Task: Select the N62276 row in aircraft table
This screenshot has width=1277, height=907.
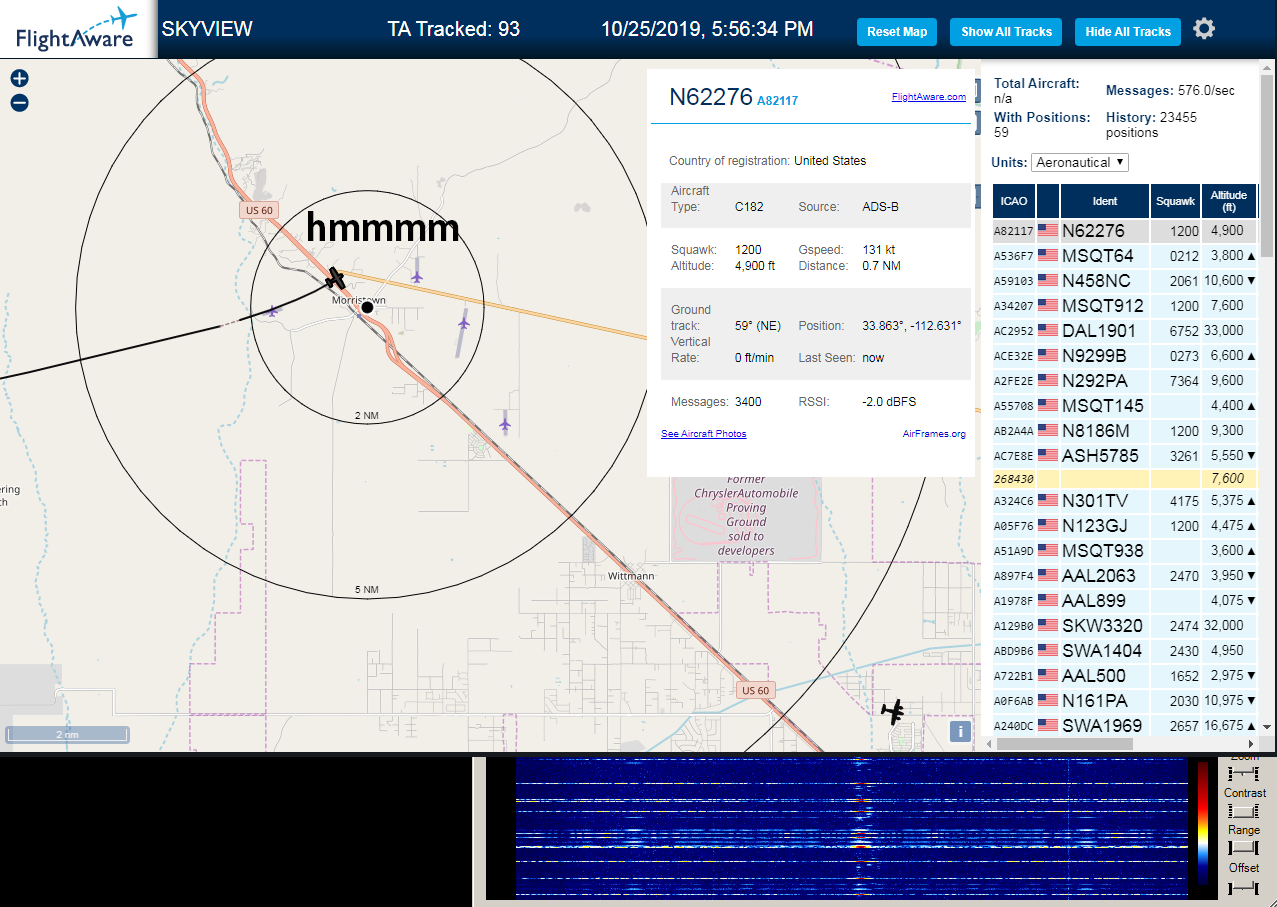Action: tap(1125, 231)
